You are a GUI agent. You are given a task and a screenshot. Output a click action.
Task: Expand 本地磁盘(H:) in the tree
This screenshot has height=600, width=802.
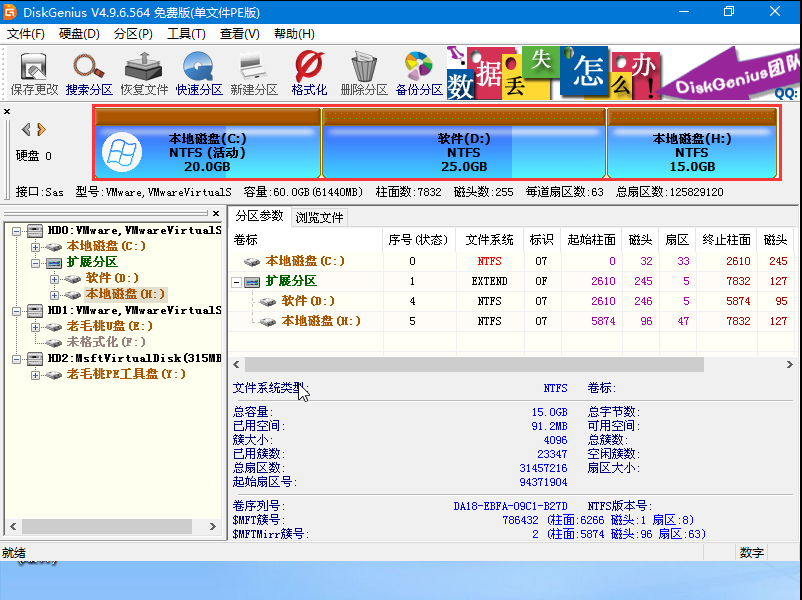point(54,295)
